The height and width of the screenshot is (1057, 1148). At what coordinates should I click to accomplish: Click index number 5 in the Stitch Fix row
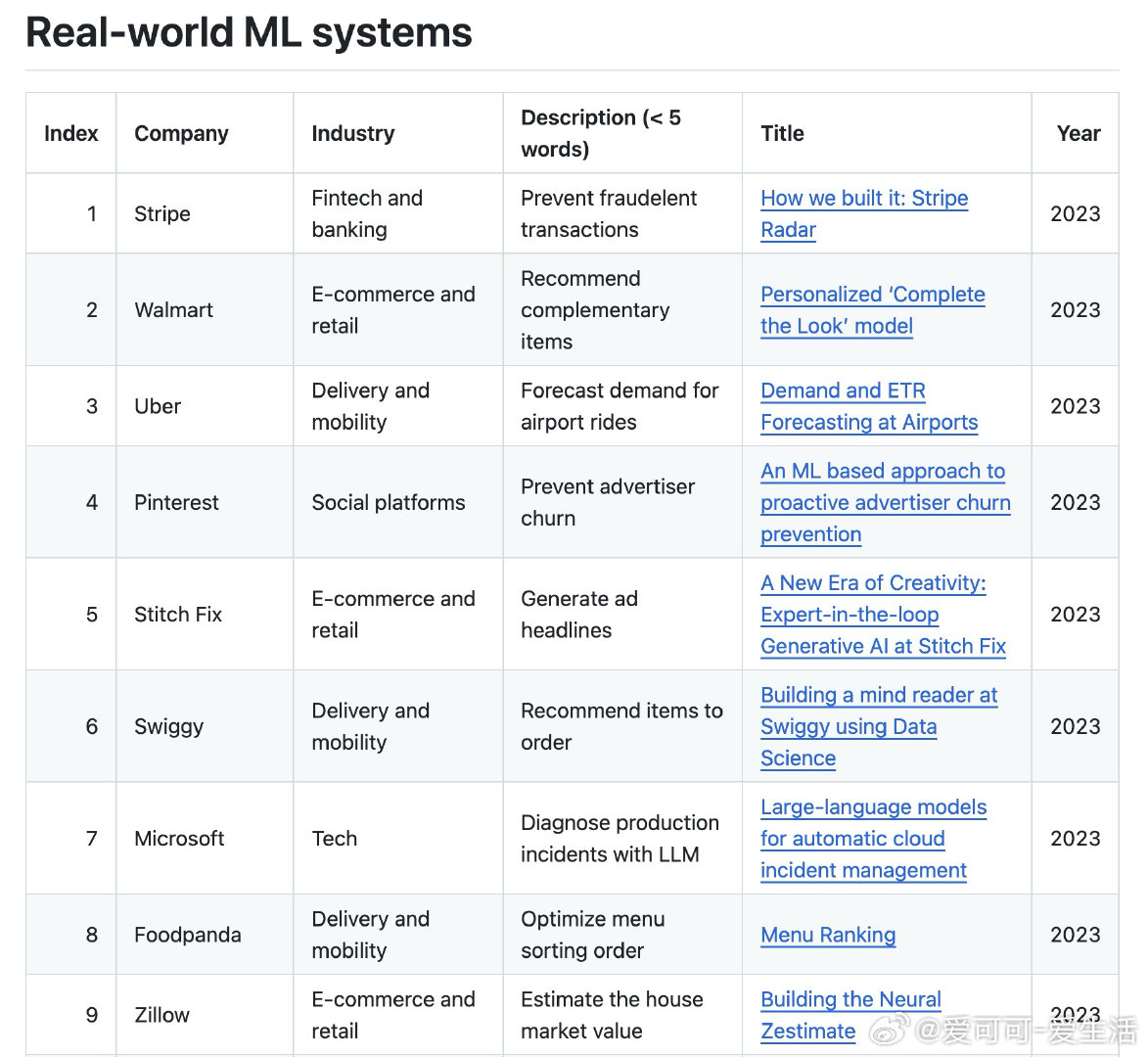[x=92, y=615]
